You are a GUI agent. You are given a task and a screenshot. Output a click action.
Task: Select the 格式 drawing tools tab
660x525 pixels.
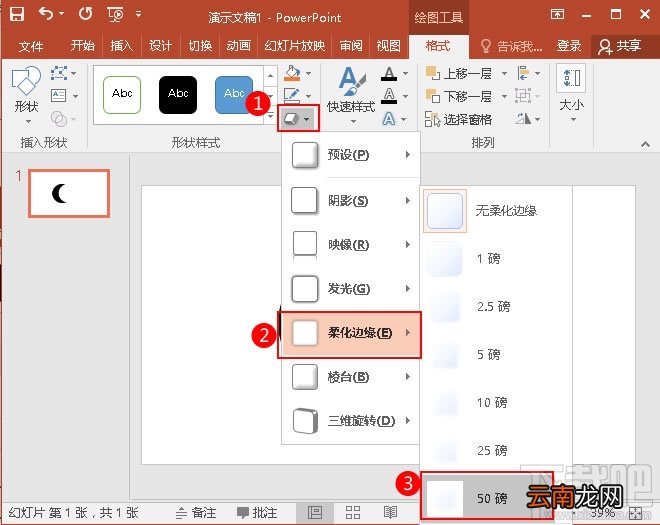point(438,46)
